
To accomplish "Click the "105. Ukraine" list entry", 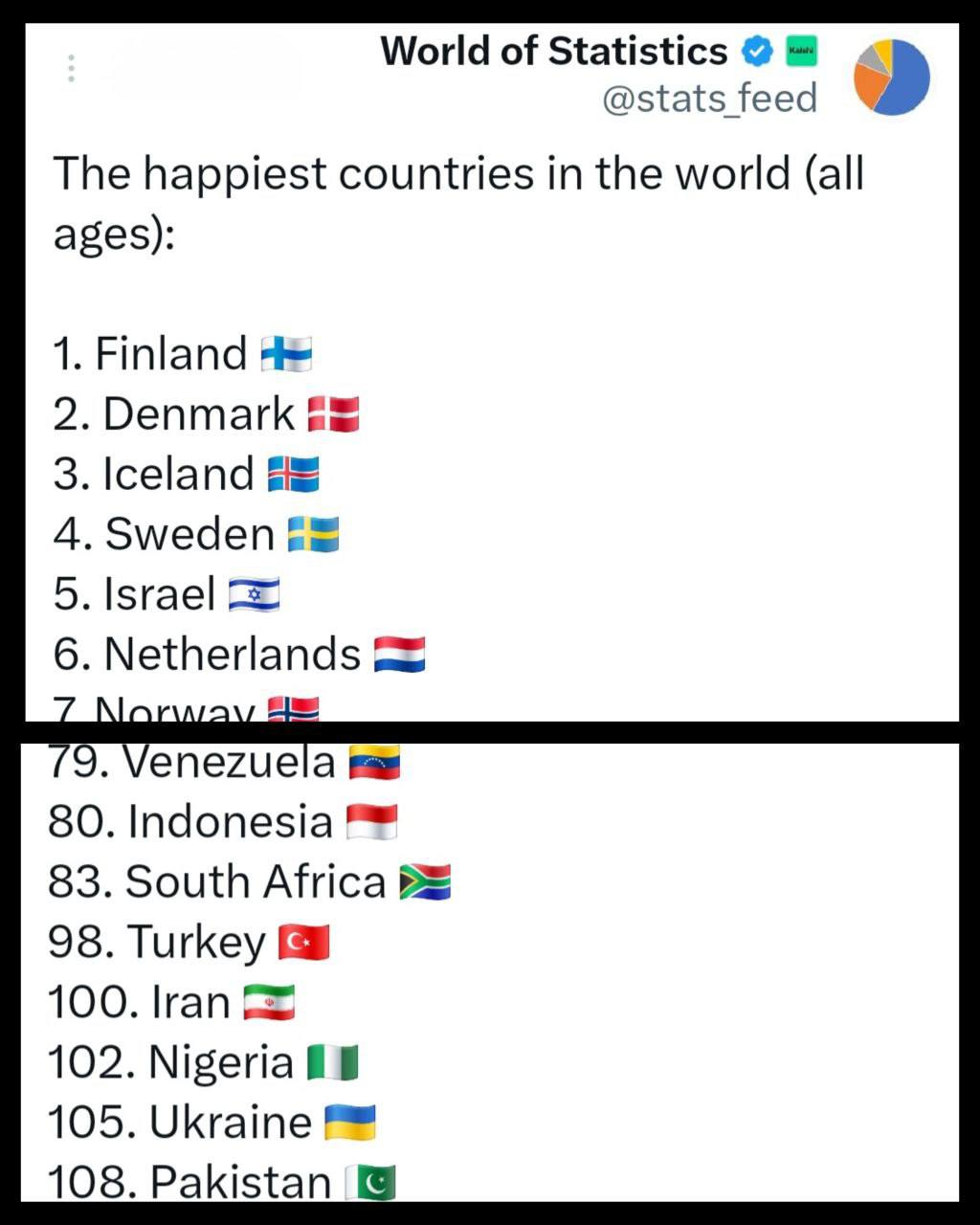I will (180, 1123).
